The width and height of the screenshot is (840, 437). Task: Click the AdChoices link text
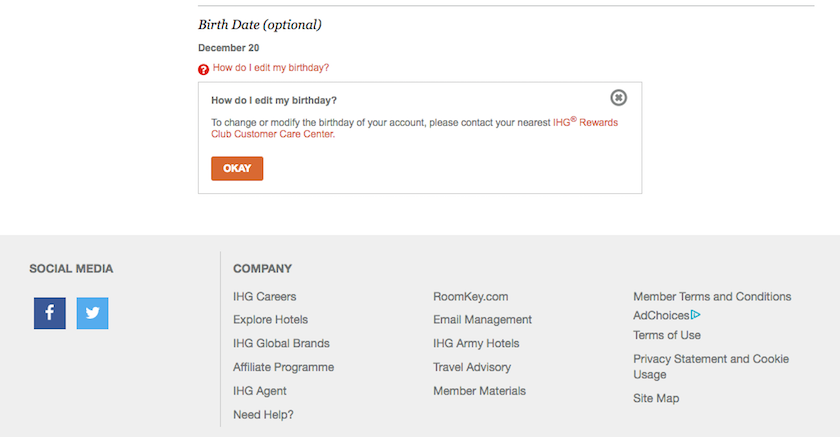click(x=661, y=315)
